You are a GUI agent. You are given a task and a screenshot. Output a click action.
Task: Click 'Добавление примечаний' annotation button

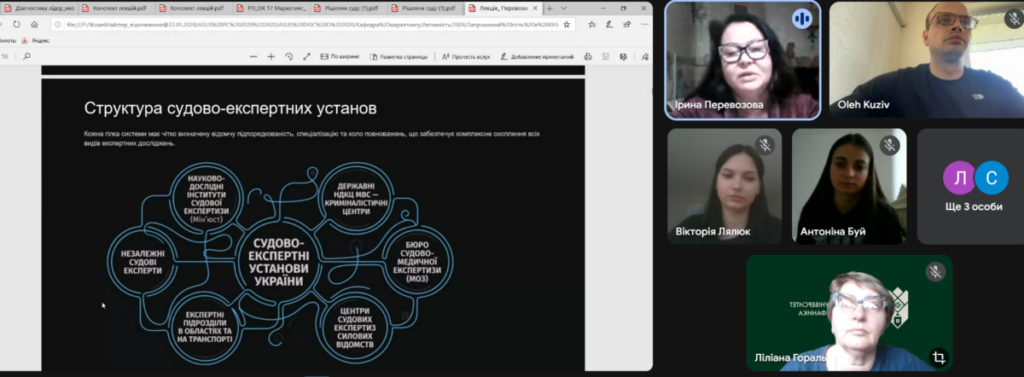tap(537, 57)
